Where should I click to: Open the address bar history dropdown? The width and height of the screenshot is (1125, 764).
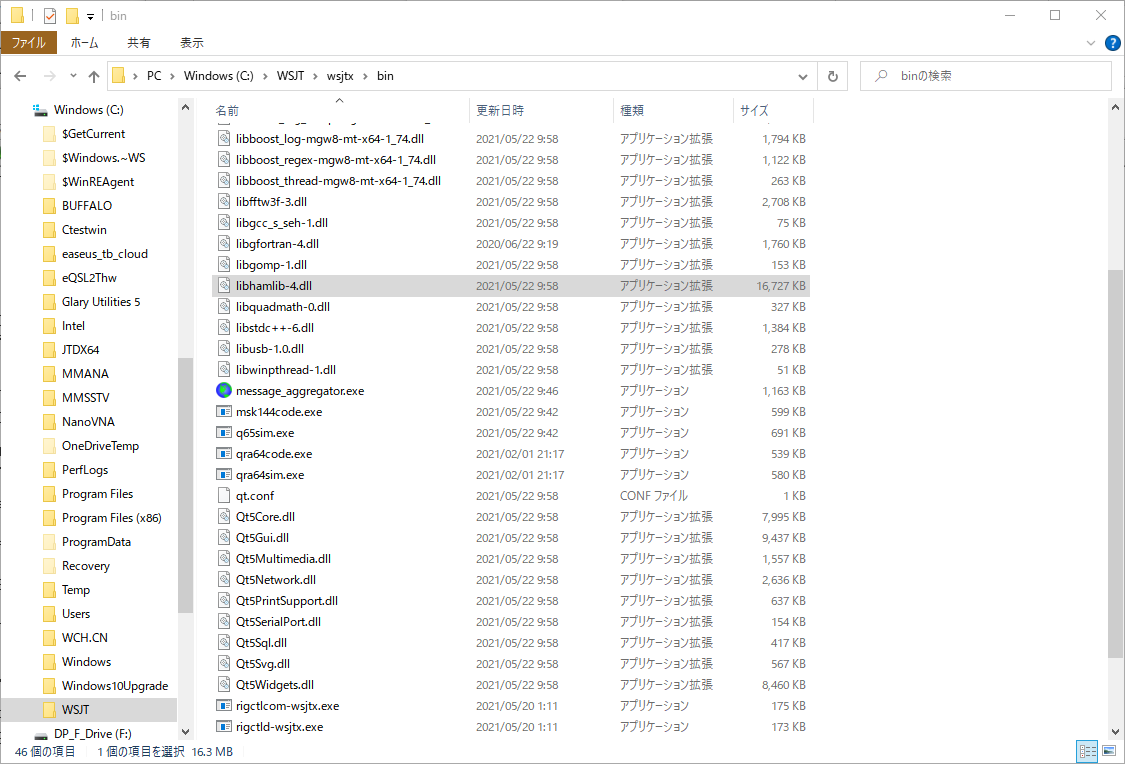pyautogui.click(x=803, y=76)
